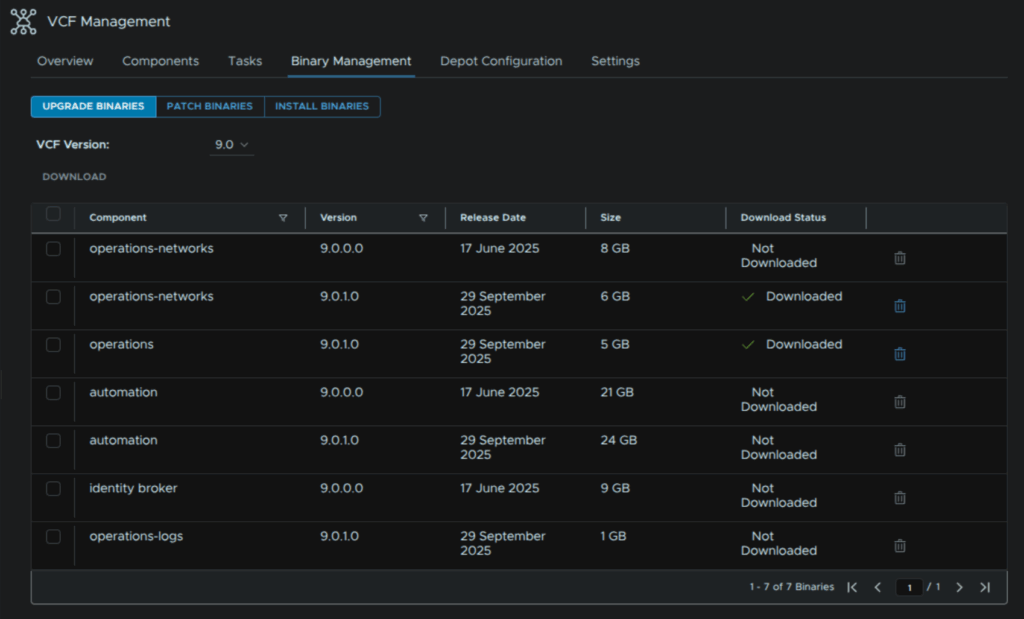Viewport: 1024px width, 619px height.
Task: Select all binaries with header checkbox
Action: pyautogui.click(x=53, y=214)
